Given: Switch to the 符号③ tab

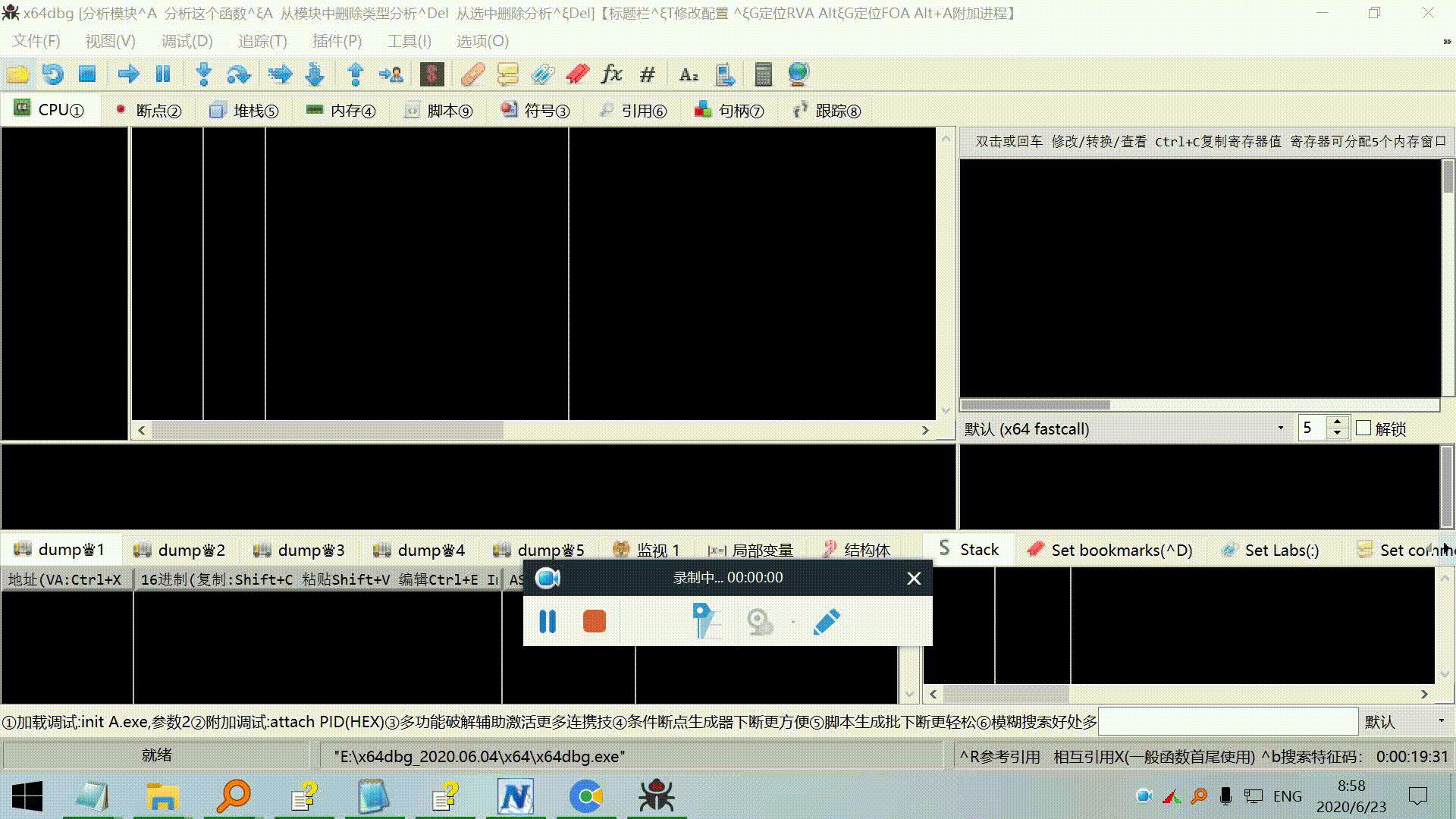Looking at the screenshot, I should (535, 111).
